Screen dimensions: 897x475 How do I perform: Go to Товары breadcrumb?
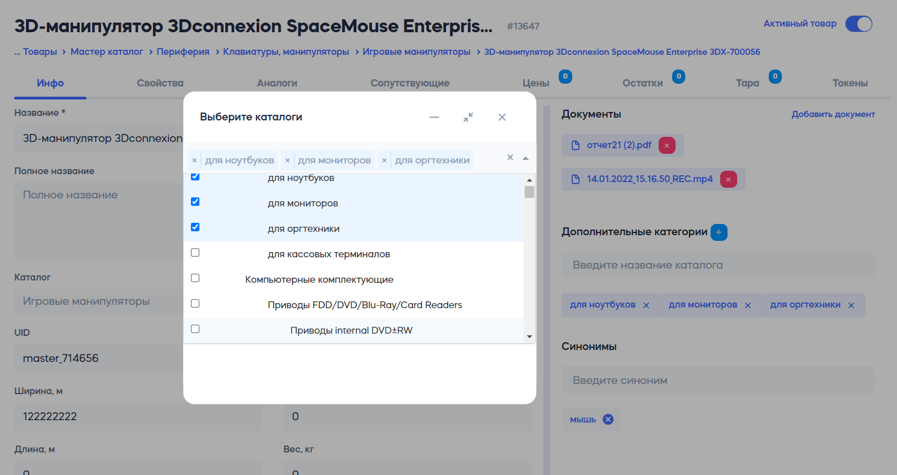click(40, 52)
